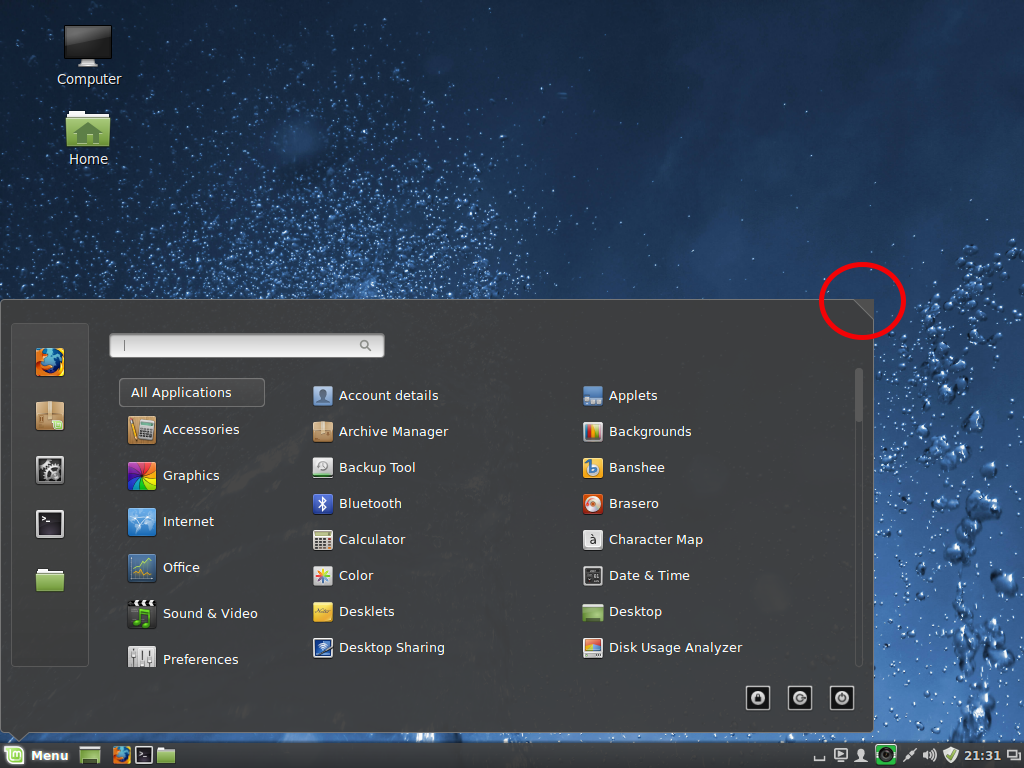Lock the screen using the padlock icon
This screenshot has width=1024, height=768.
click(757, 697)
